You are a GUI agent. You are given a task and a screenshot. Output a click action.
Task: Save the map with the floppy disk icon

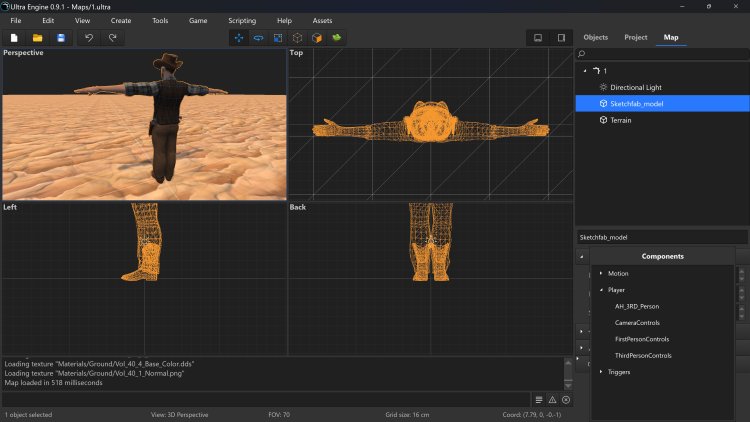tap(61, 38)
